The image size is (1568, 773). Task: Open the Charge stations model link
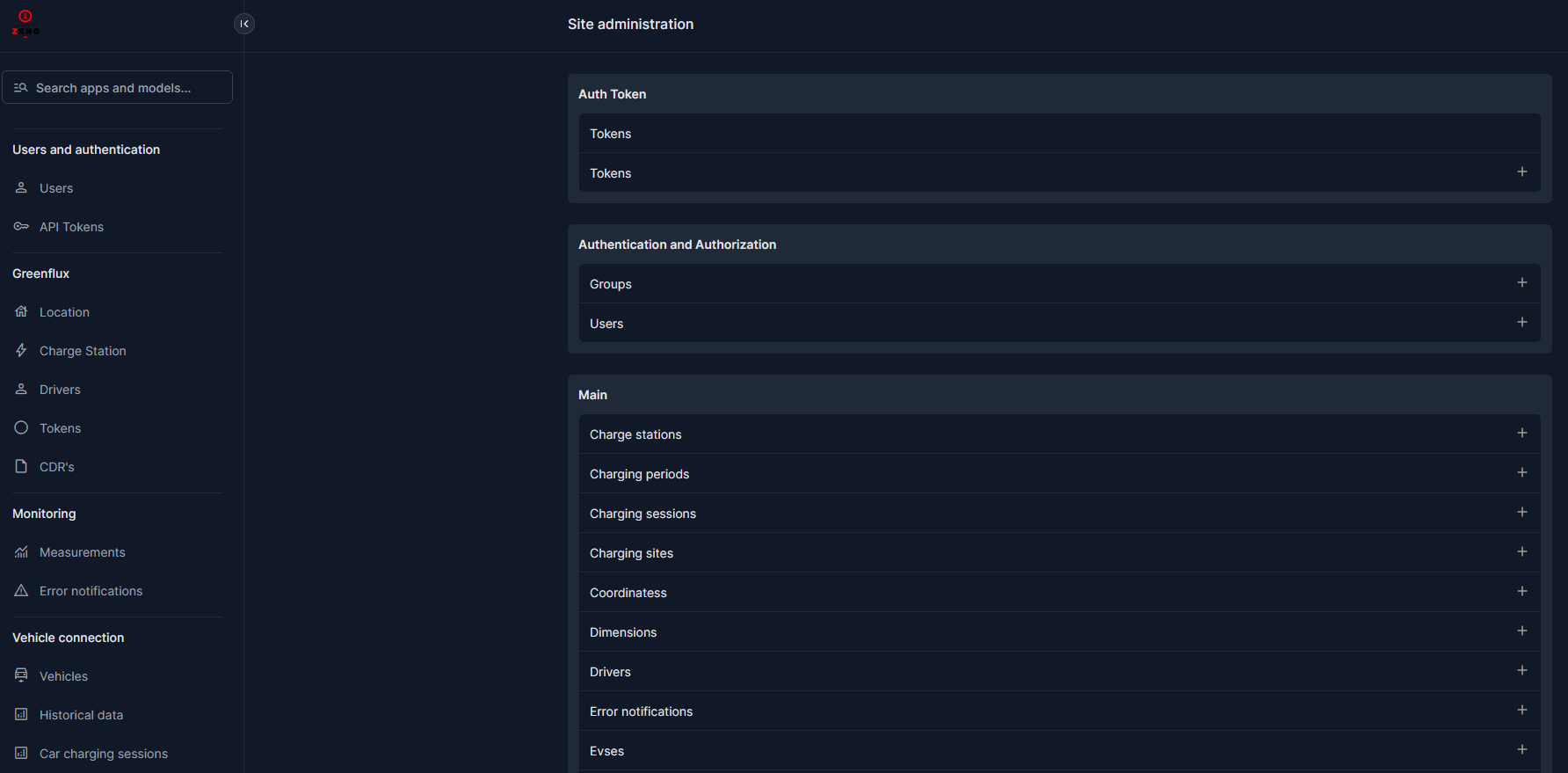click(635, 434)
